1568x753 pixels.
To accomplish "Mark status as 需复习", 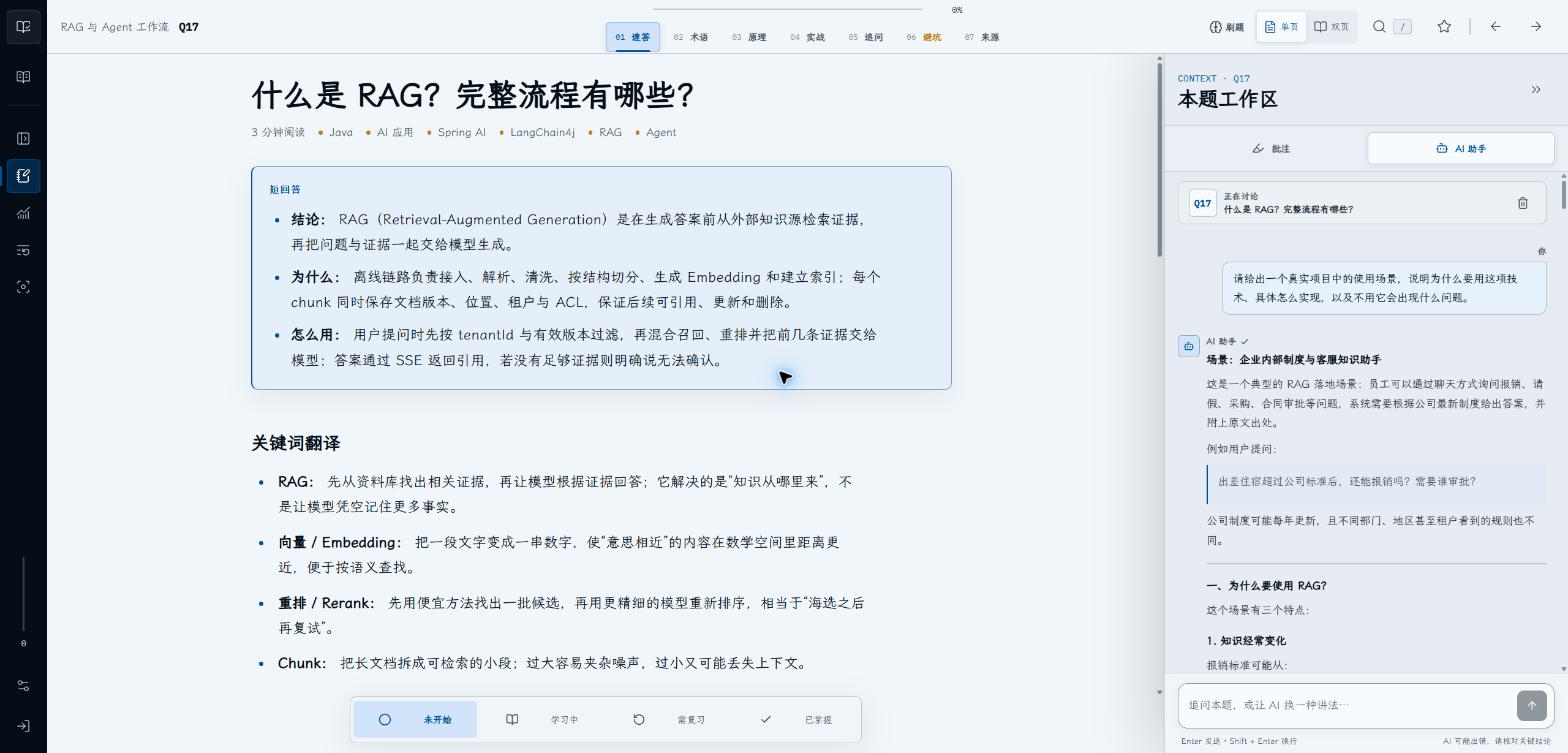I will 669,720.
